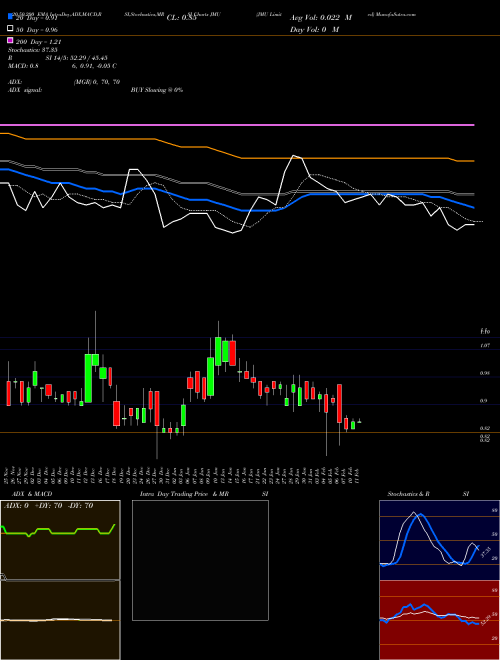Select the '50 Day = 0.96' legend text
The image size is (500, 660).
[37, 29]
